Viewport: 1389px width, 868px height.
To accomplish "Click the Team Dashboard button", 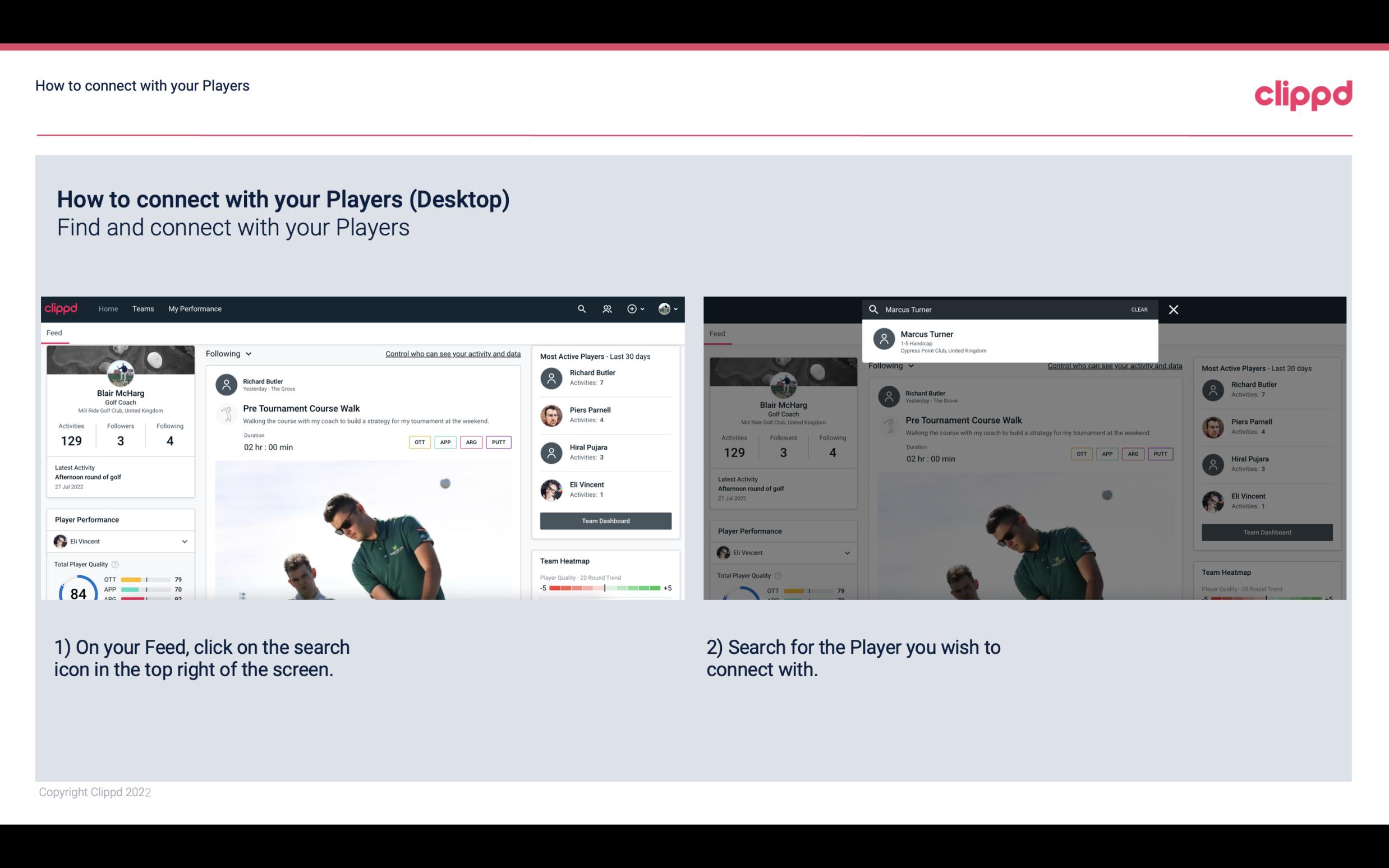I will pyautogui.click(x=605, y=520).
